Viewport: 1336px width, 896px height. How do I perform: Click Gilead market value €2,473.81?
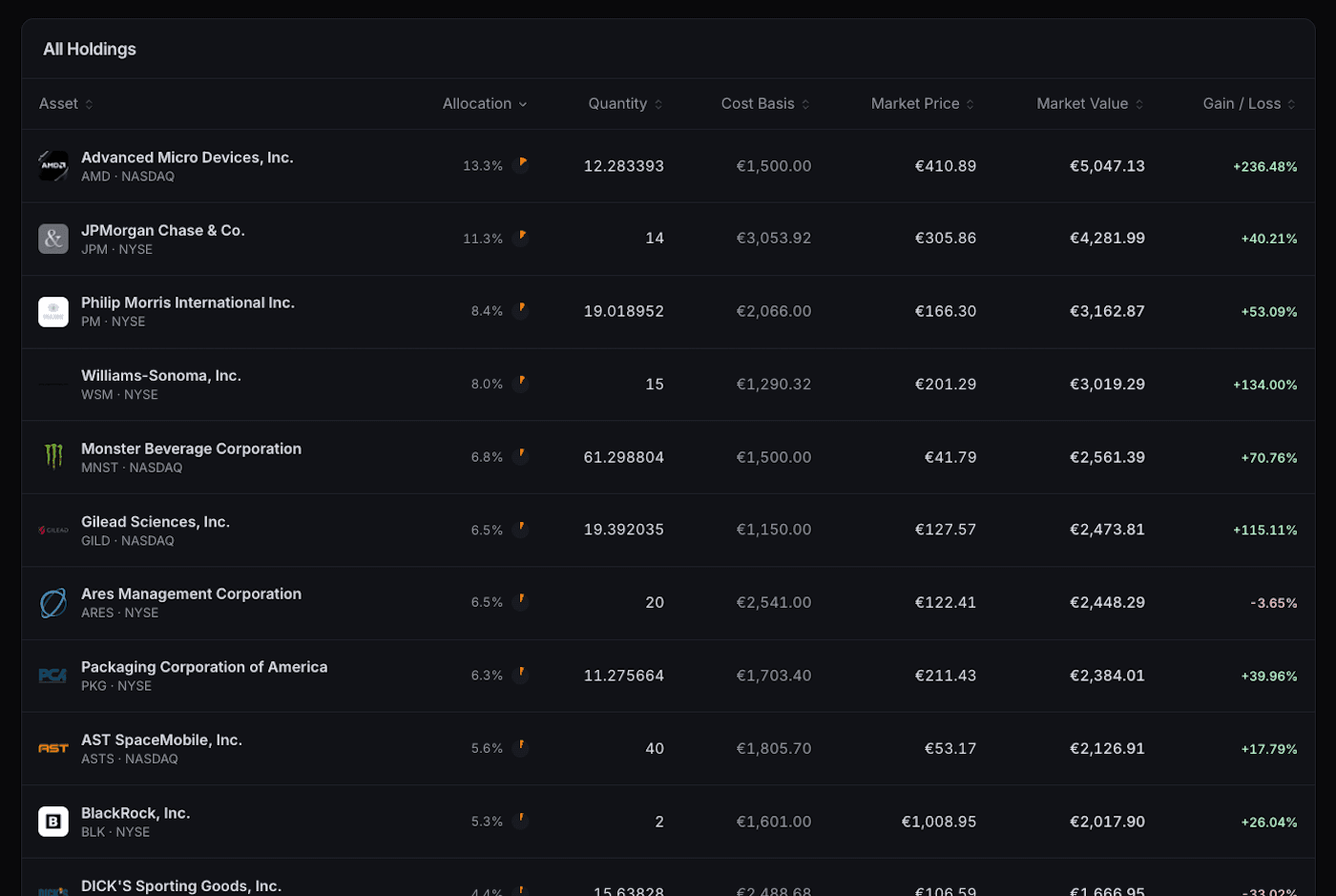(1107, 530)
